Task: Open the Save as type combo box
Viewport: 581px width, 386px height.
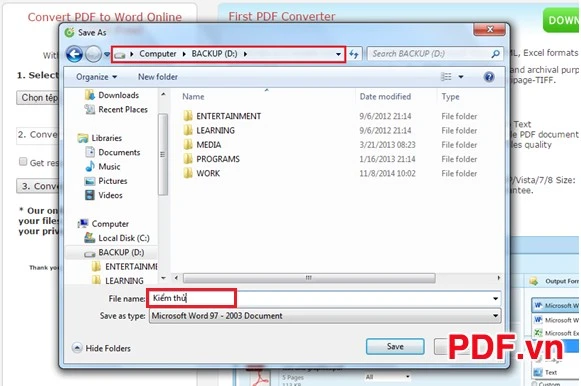Action: point(325,316)
